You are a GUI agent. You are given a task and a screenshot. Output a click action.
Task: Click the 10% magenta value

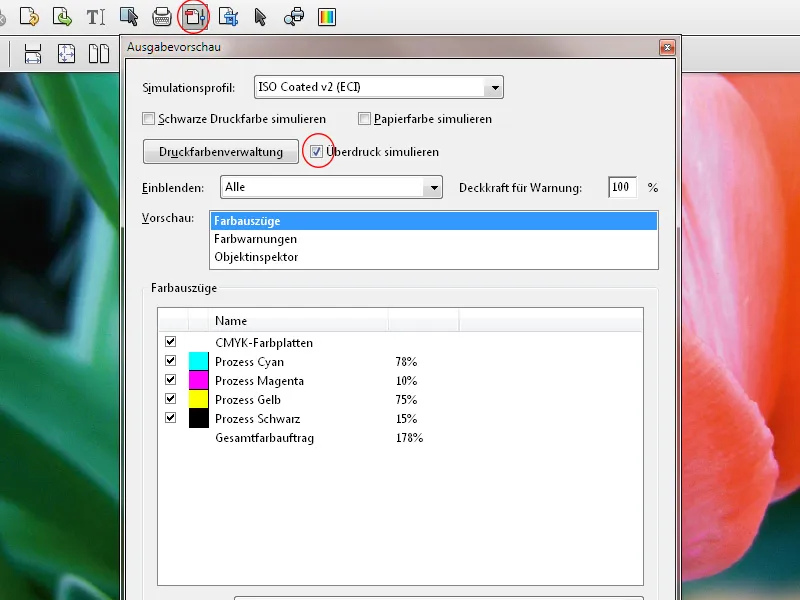click(x=406, y=381)
